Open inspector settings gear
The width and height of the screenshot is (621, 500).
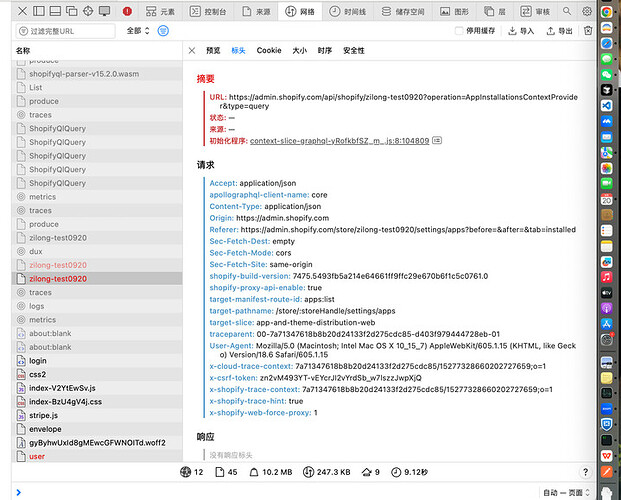587,11
